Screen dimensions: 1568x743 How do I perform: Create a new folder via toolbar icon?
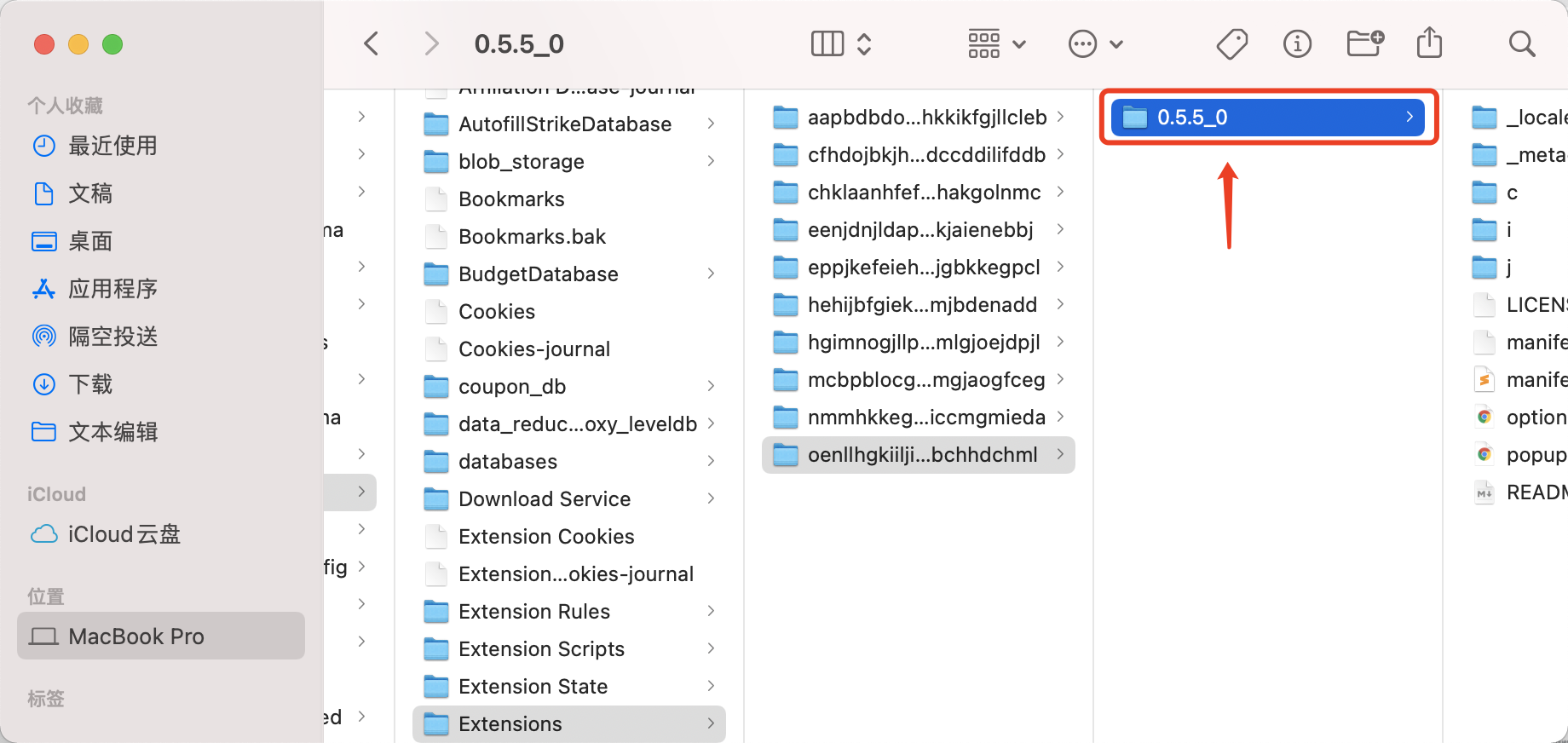pos(1364,43)
